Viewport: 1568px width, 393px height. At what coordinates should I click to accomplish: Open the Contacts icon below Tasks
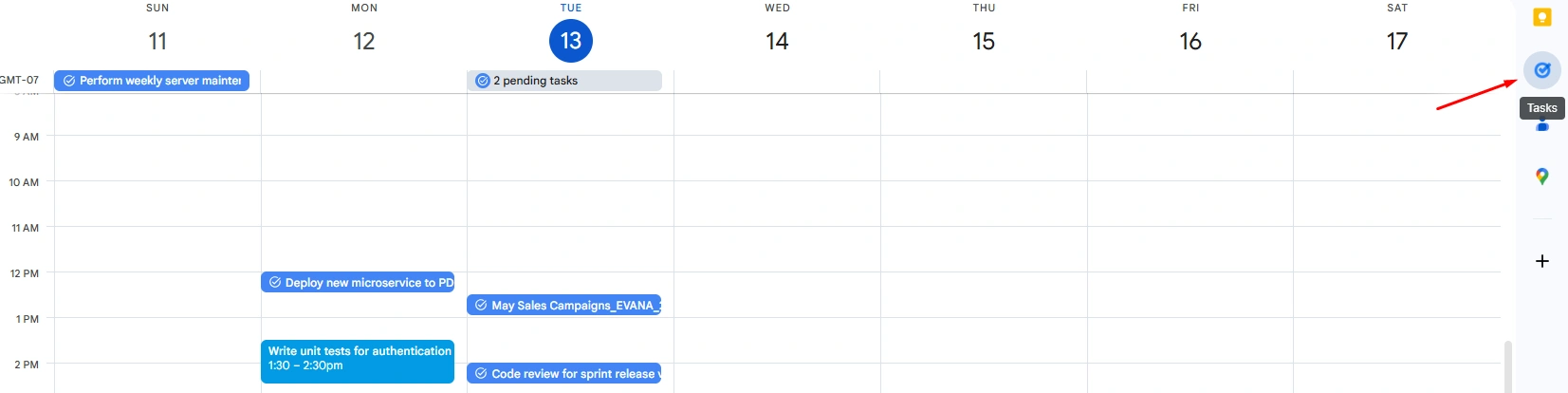[x=1541, y=127]
